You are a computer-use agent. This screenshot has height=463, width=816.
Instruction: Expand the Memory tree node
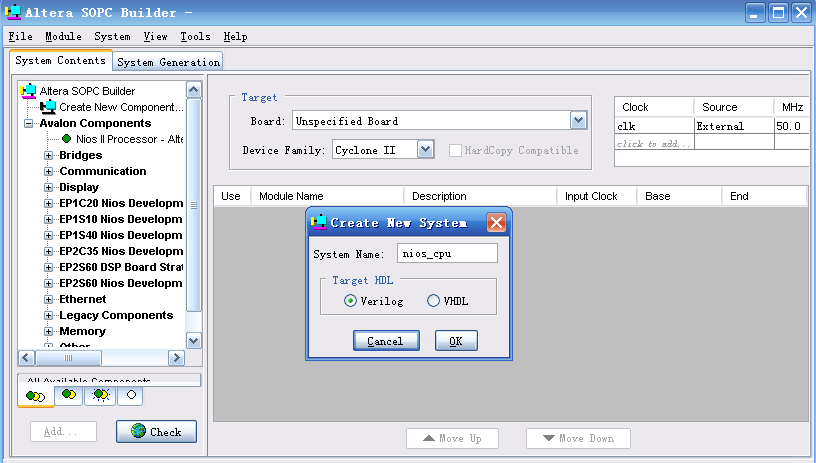pyautogui.click(x=48, y=331)
